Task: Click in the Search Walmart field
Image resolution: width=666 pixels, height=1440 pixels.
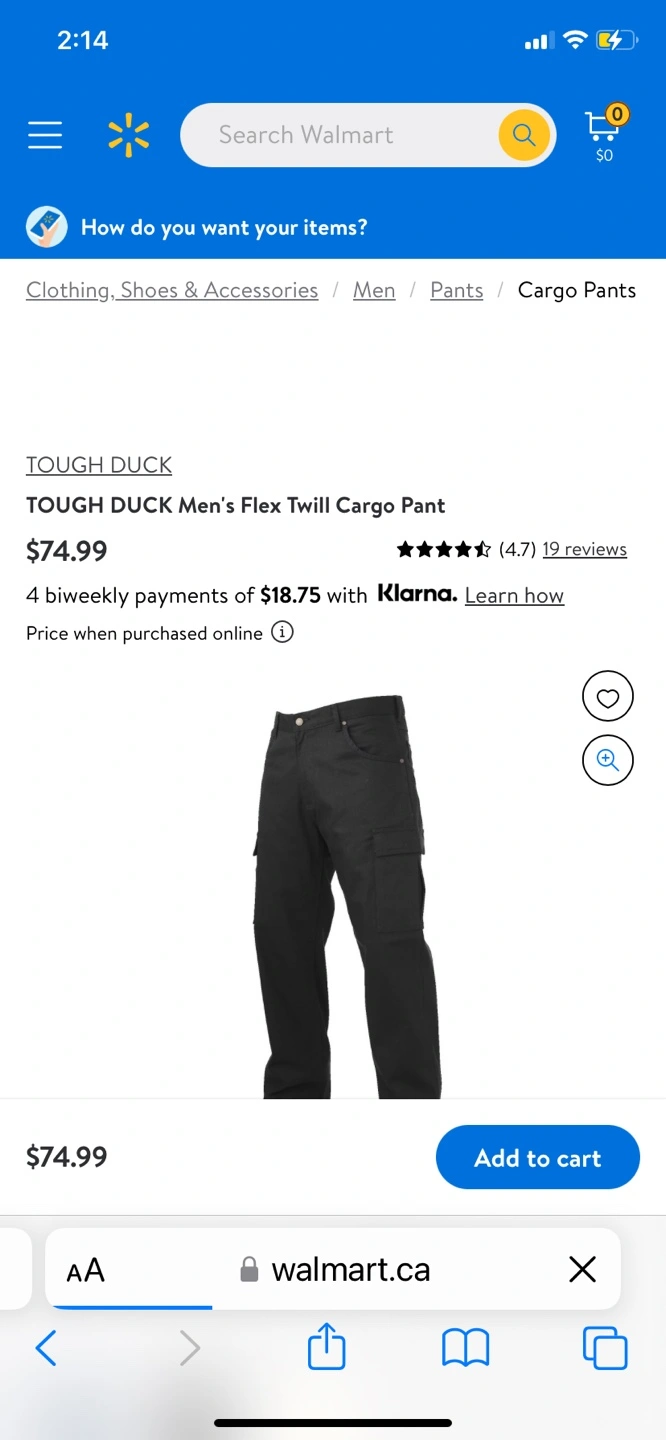Action: [355, 135]
